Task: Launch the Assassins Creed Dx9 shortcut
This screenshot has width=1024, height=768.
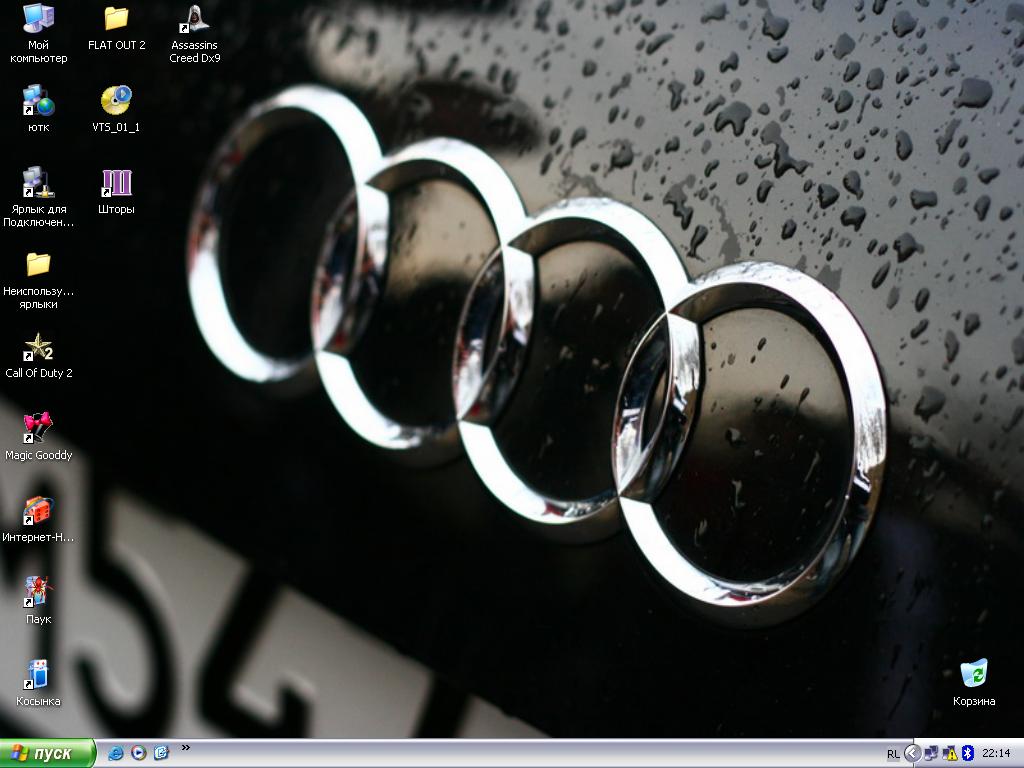Action: pyautogui.click(x=194, y=19)
